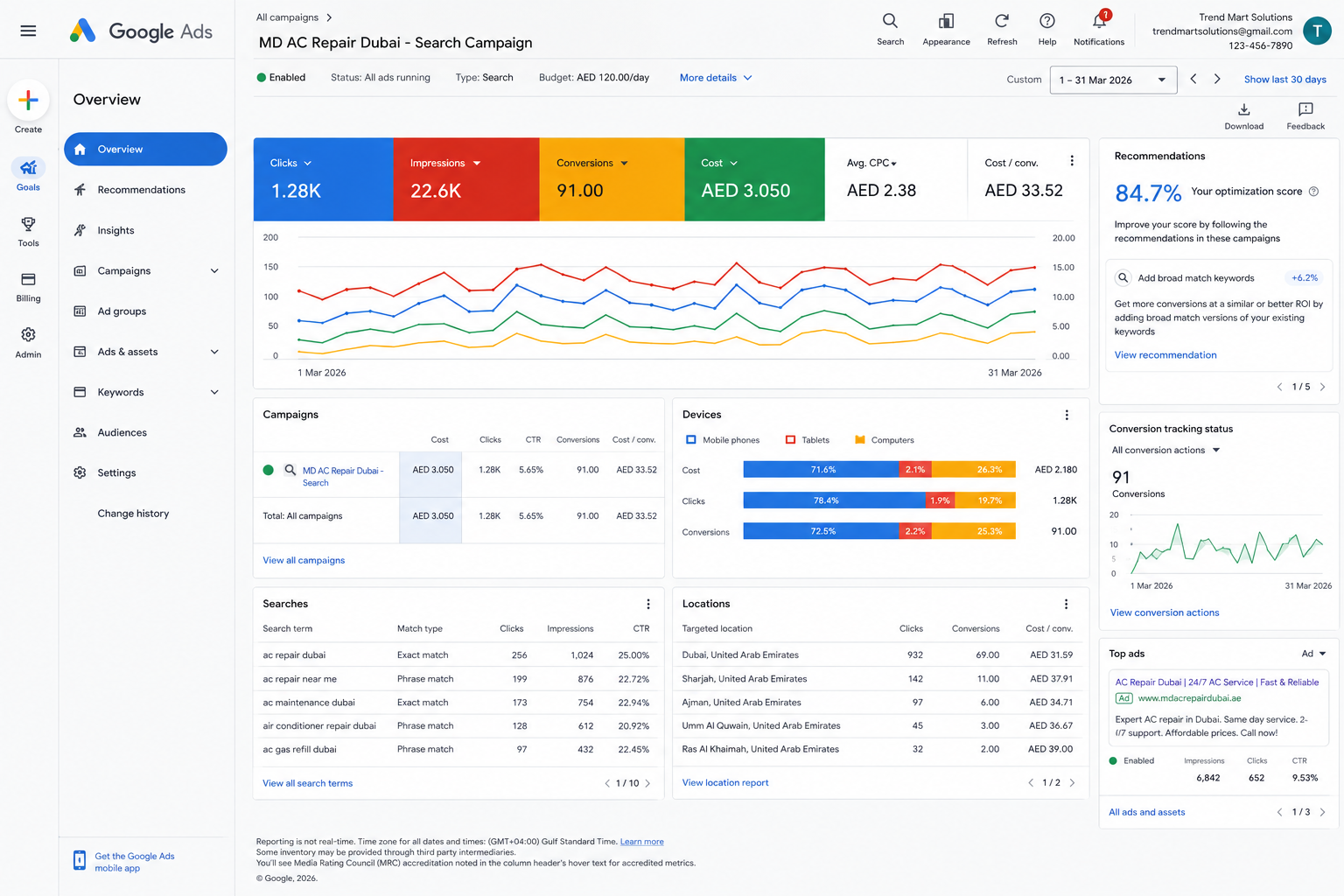Open All conversion actions dropdown
The height and width of the screenshot is (896, 1344).
click(x=1165, y=450)
